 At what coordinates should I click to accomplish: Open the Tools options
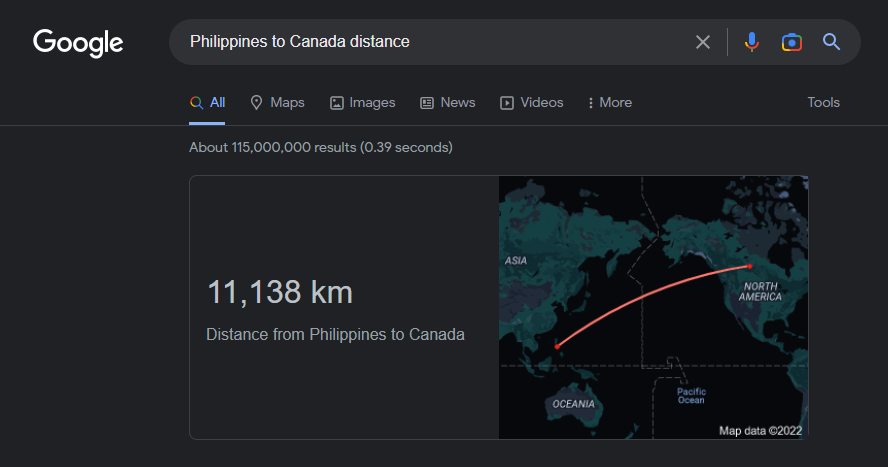(x=823, y=102)
